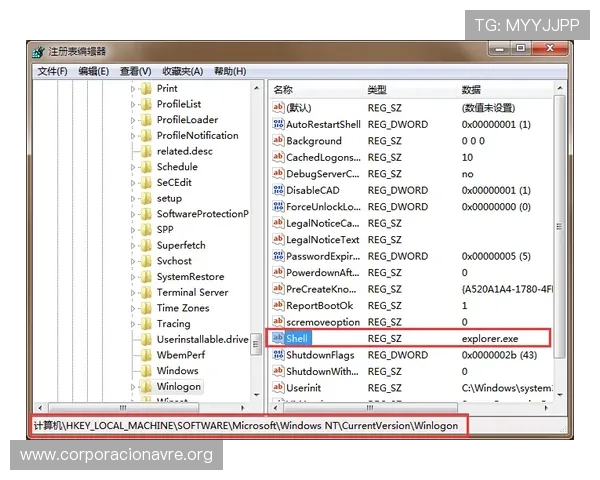
Task: Sort by the 名称 column header
Action: 316,90
